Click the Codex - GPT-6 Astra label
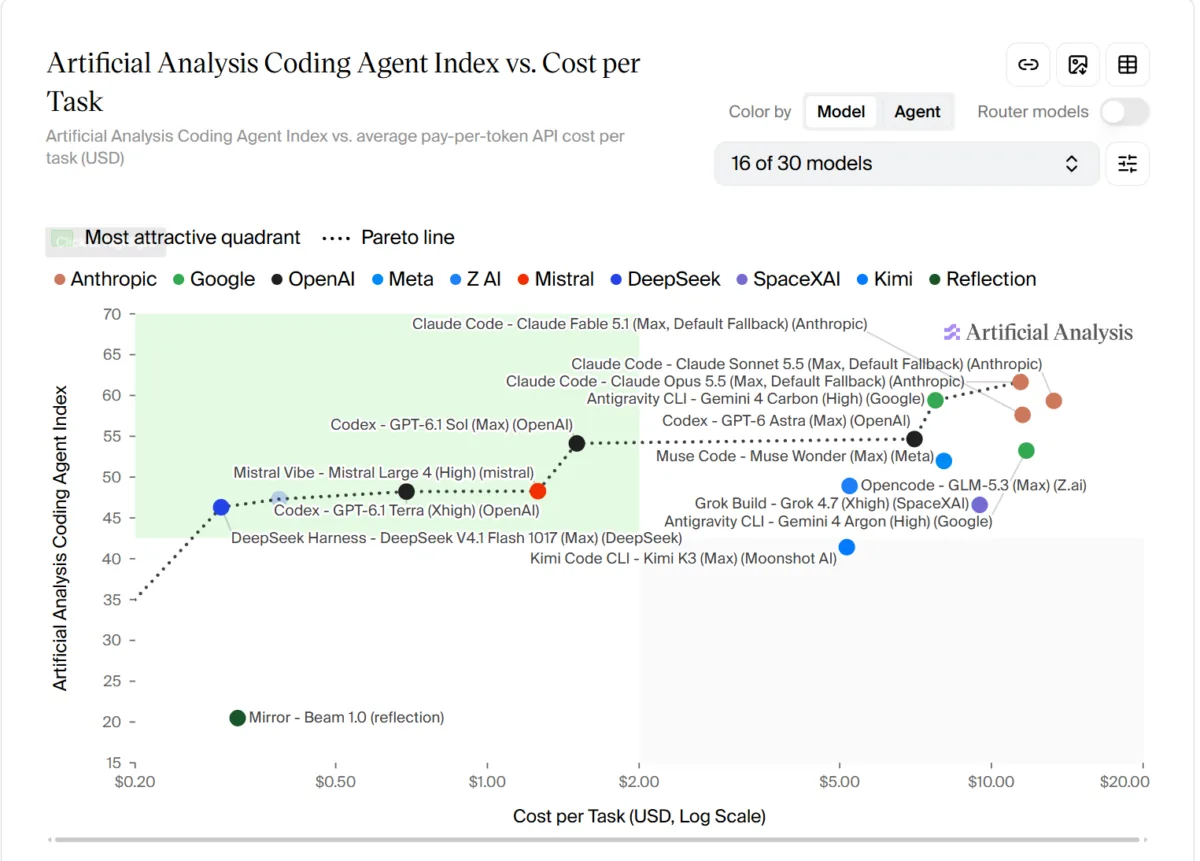The image size is (1200, 861). 786,421
